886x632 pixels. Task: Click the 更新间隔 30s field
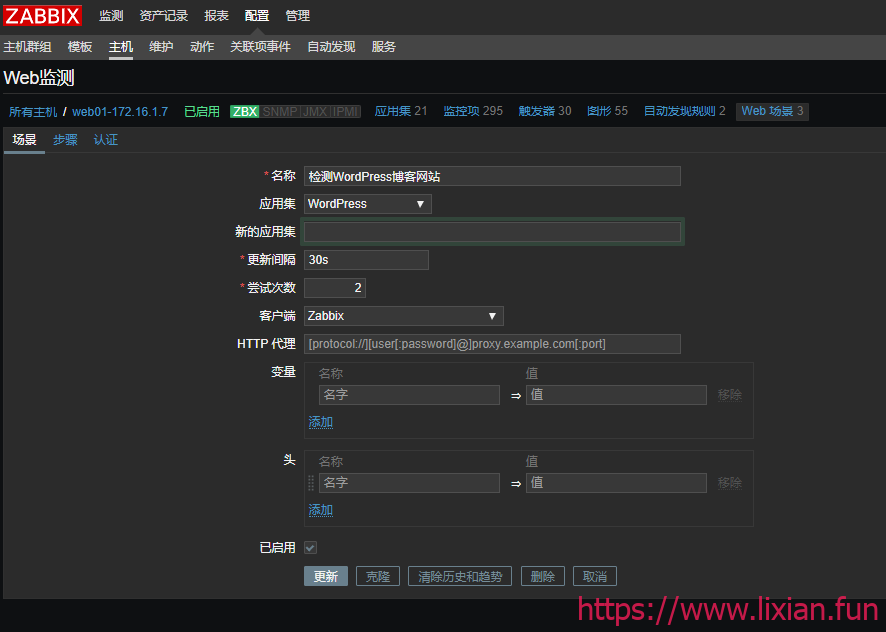point(366,260)
